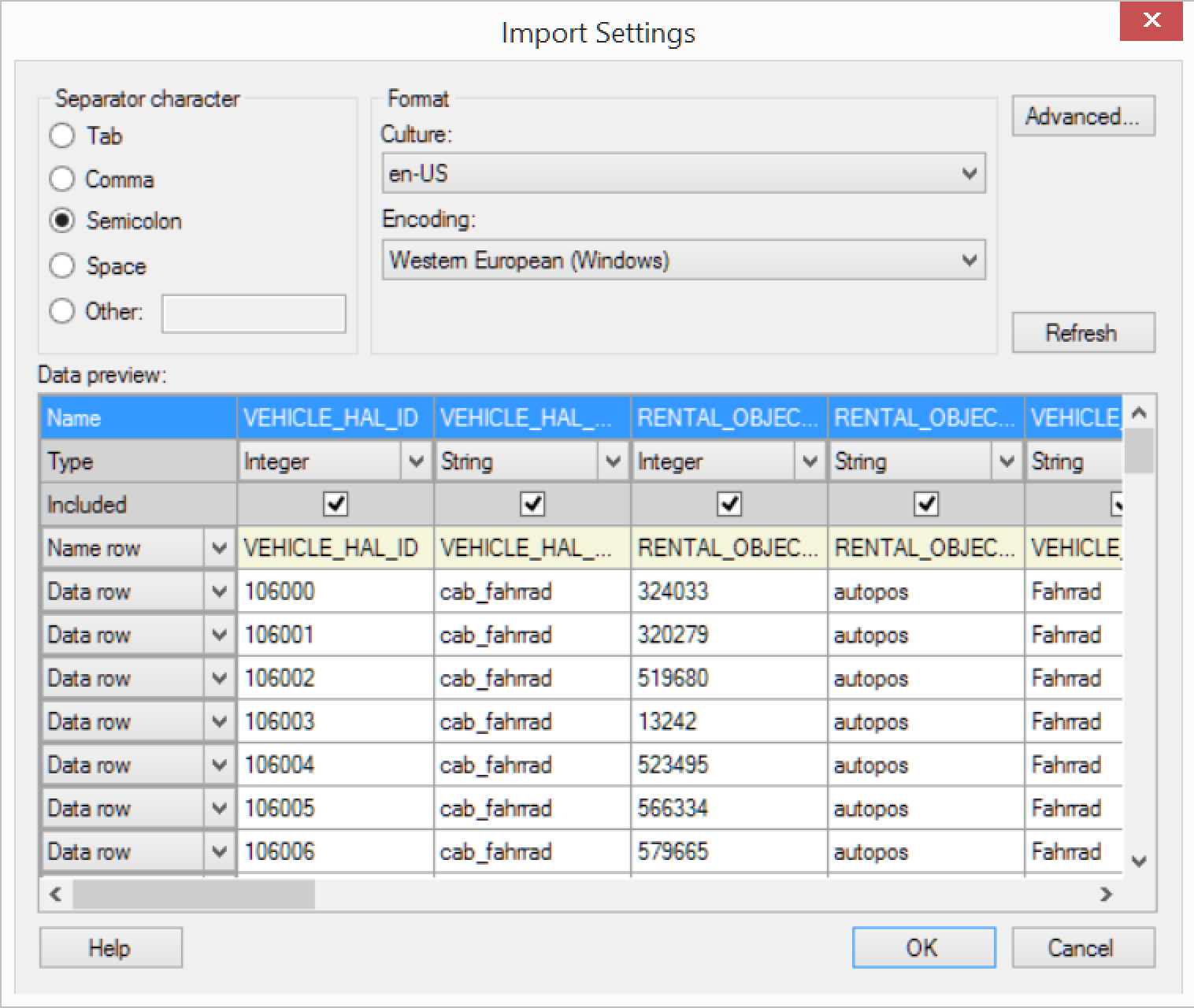This screenshot has height=1008, width=1194.
Task: Pick the Other separator radio button
Action: coord(62,311)
